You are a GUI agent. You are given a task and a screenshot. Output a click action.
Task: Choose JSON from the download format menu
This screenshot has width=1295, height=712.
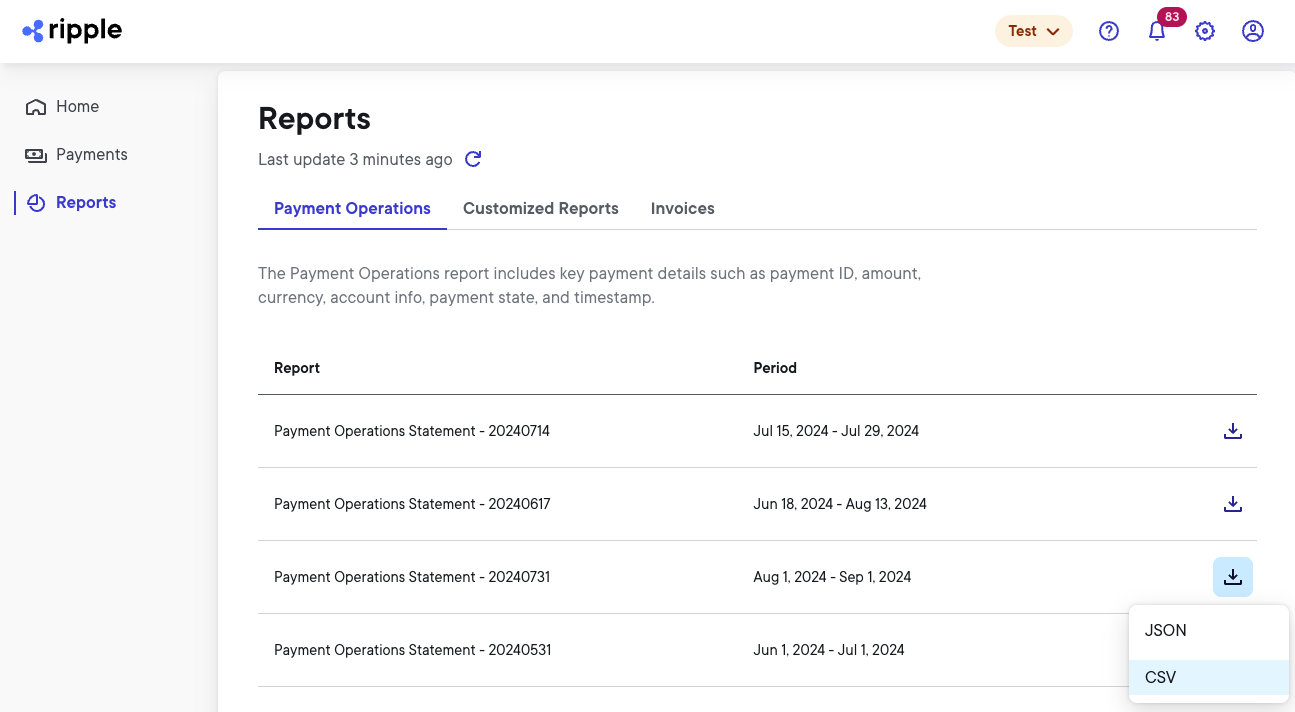pyautogui.click(x=1165, y=630)
